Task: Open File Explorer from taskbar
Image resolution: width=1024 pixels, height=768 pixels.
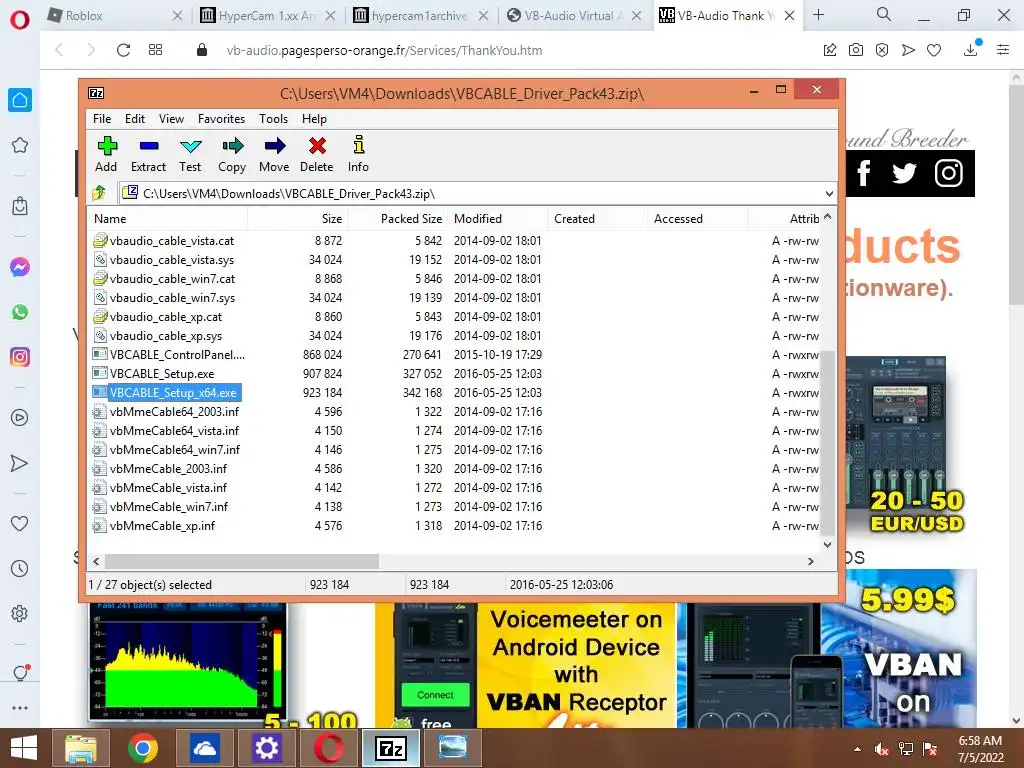Action: click(x=80, y=748)
